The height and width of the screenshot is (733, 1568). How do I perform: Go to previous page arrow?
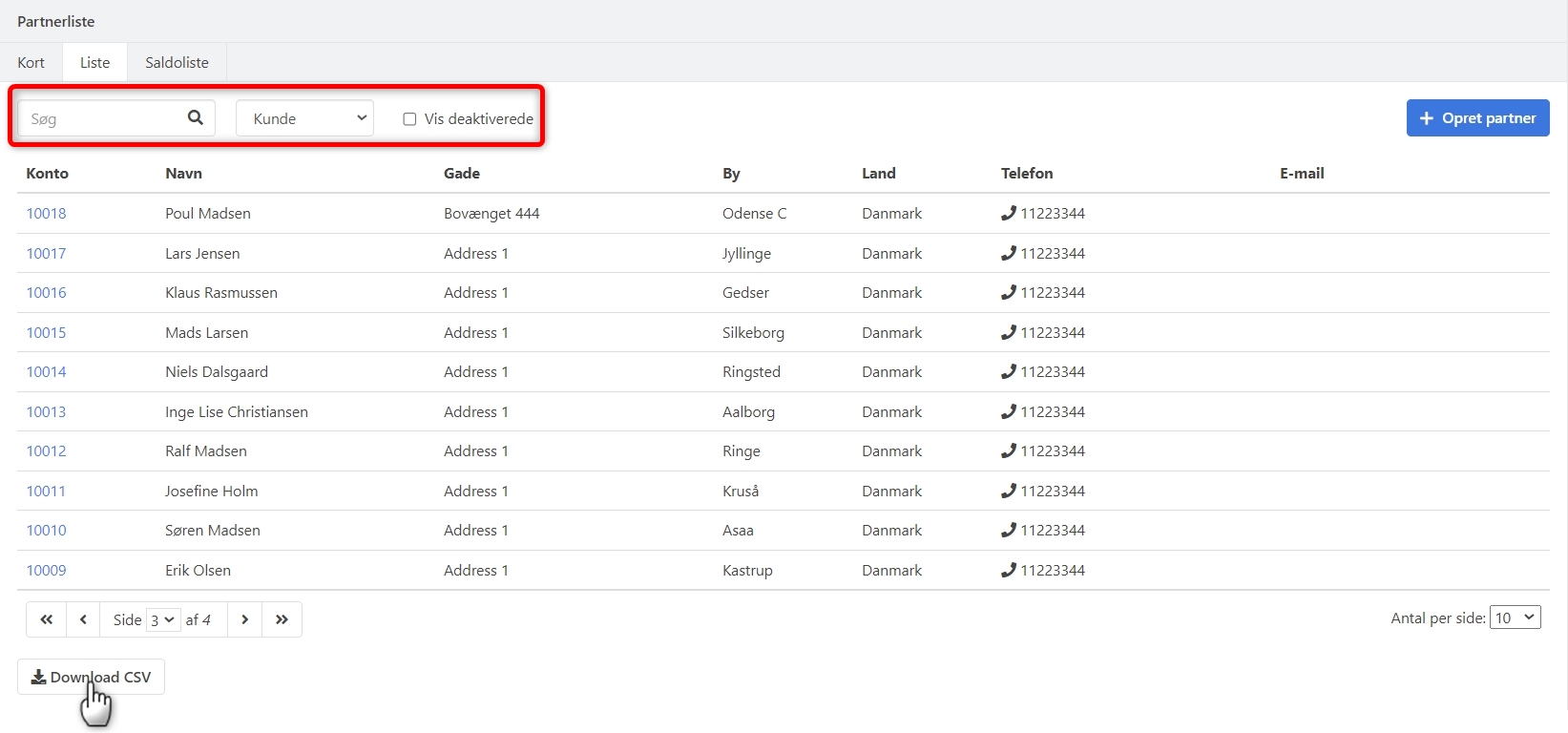pyautogui.click(x=83, y=619)
